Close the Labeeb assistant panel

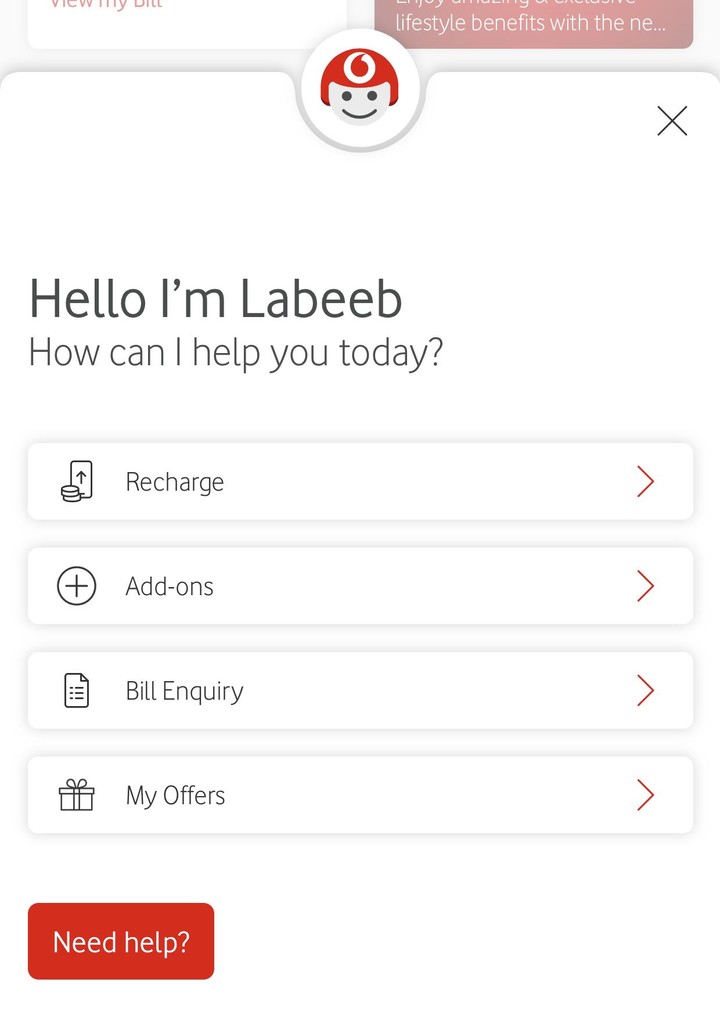coord(672,121)
